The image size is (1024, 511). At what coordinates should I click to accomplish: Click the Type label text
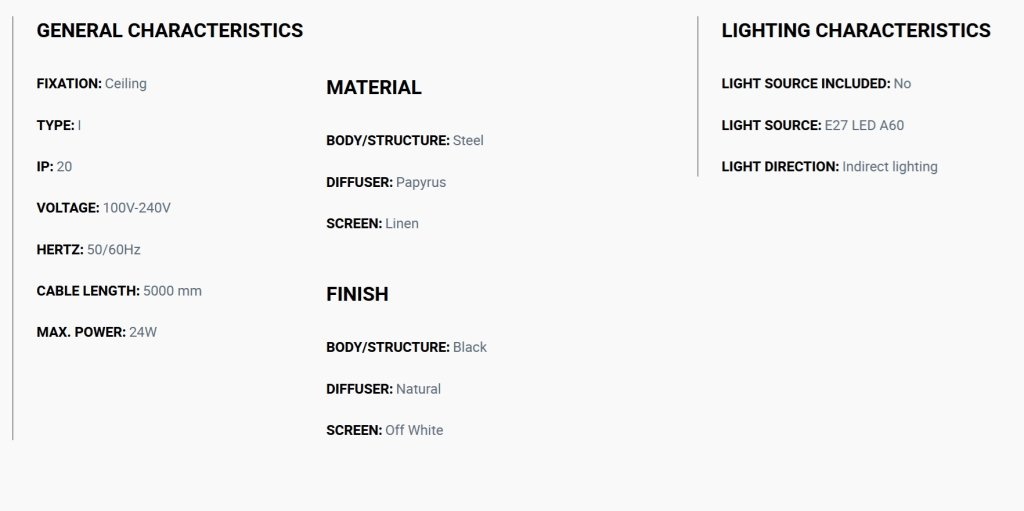click(x=56, y=125)
